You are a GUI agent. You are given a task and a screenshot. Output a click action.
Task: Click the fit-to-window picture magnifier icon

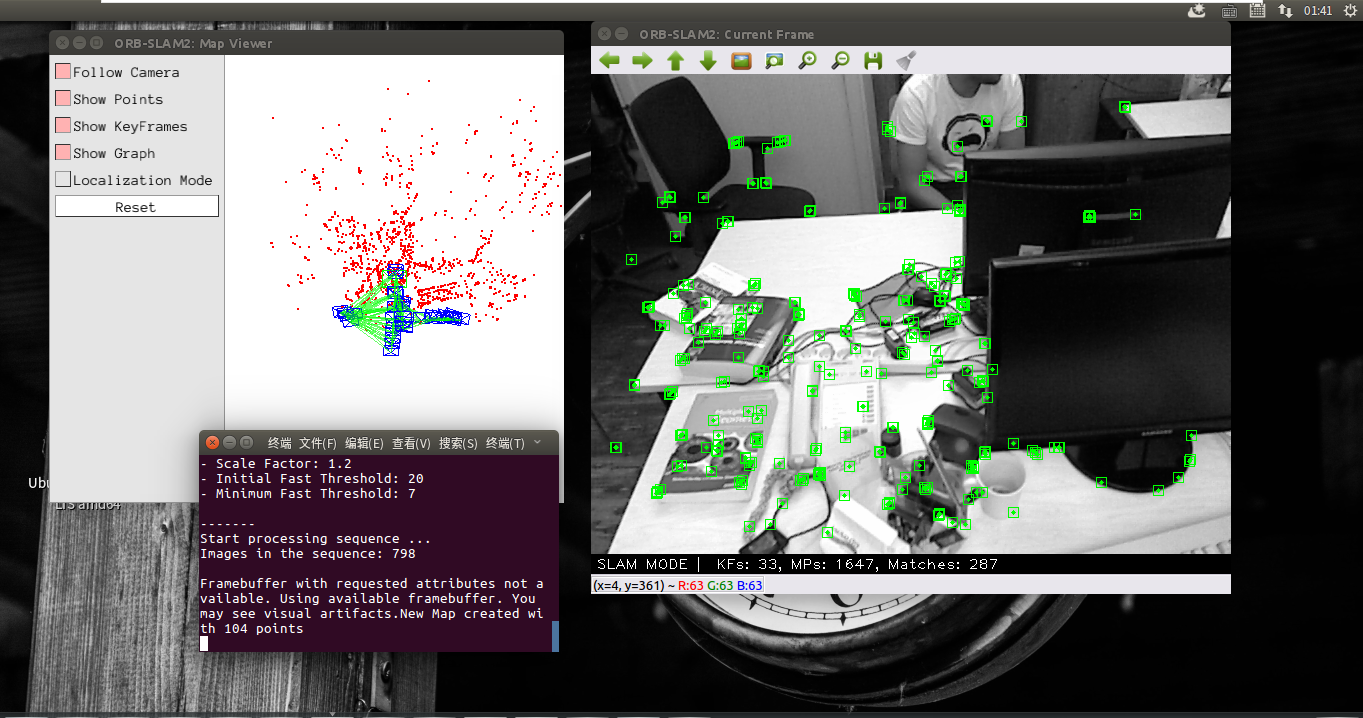point(774,60)
